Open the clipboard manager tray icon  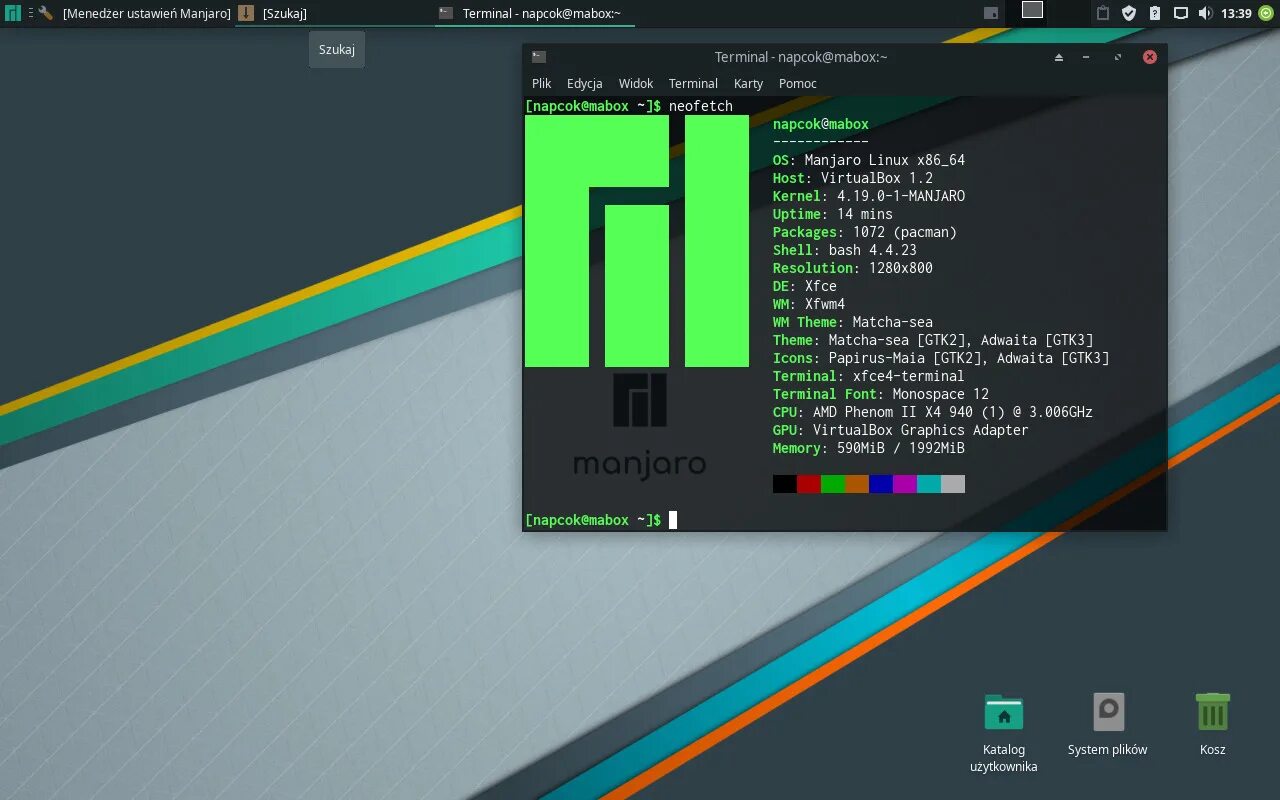click(1103, 13)
